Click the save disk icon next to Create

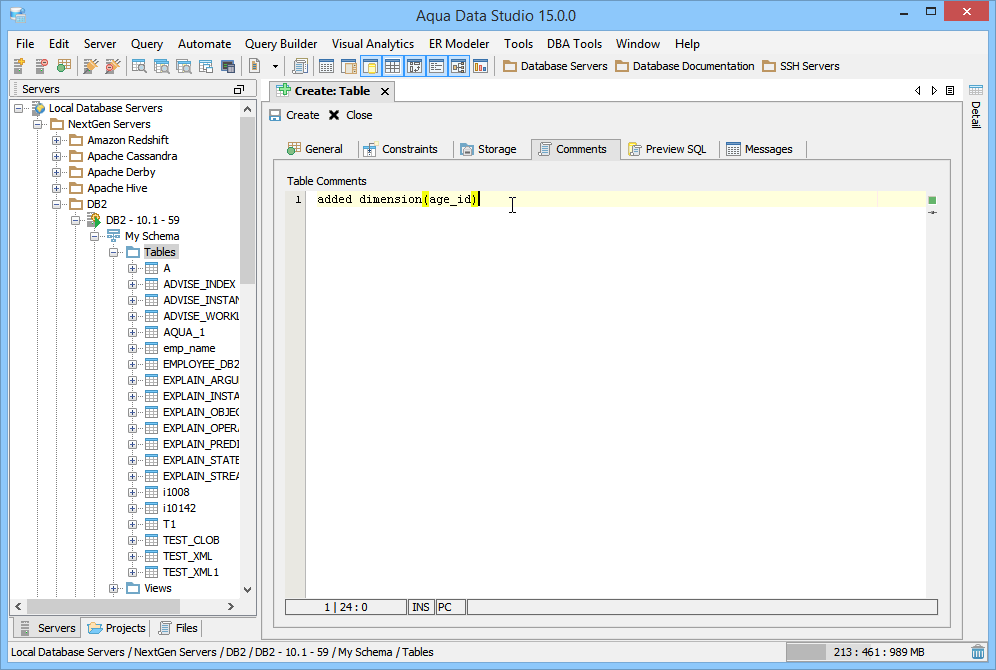click(x=275, y=115)
